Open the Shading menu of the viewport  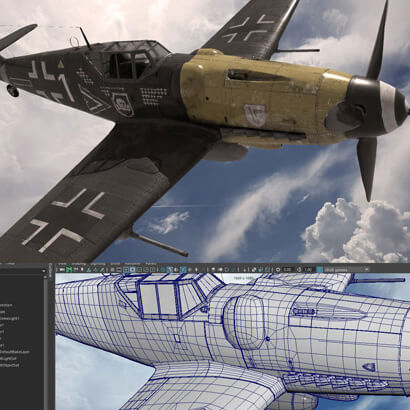79,264
